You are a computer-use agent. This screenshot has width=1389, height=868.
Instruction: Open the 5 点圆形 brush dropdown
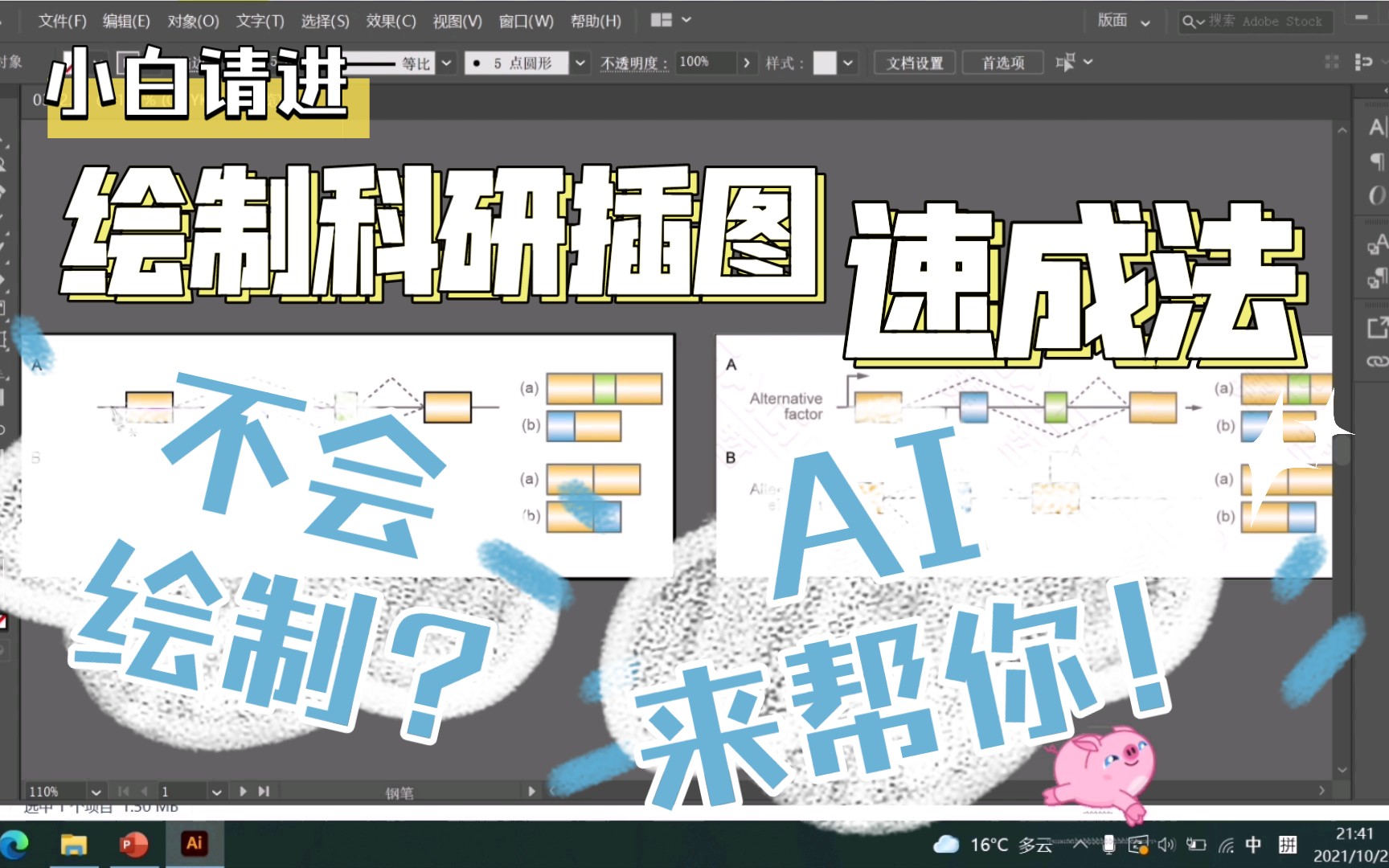coord(580,63)
